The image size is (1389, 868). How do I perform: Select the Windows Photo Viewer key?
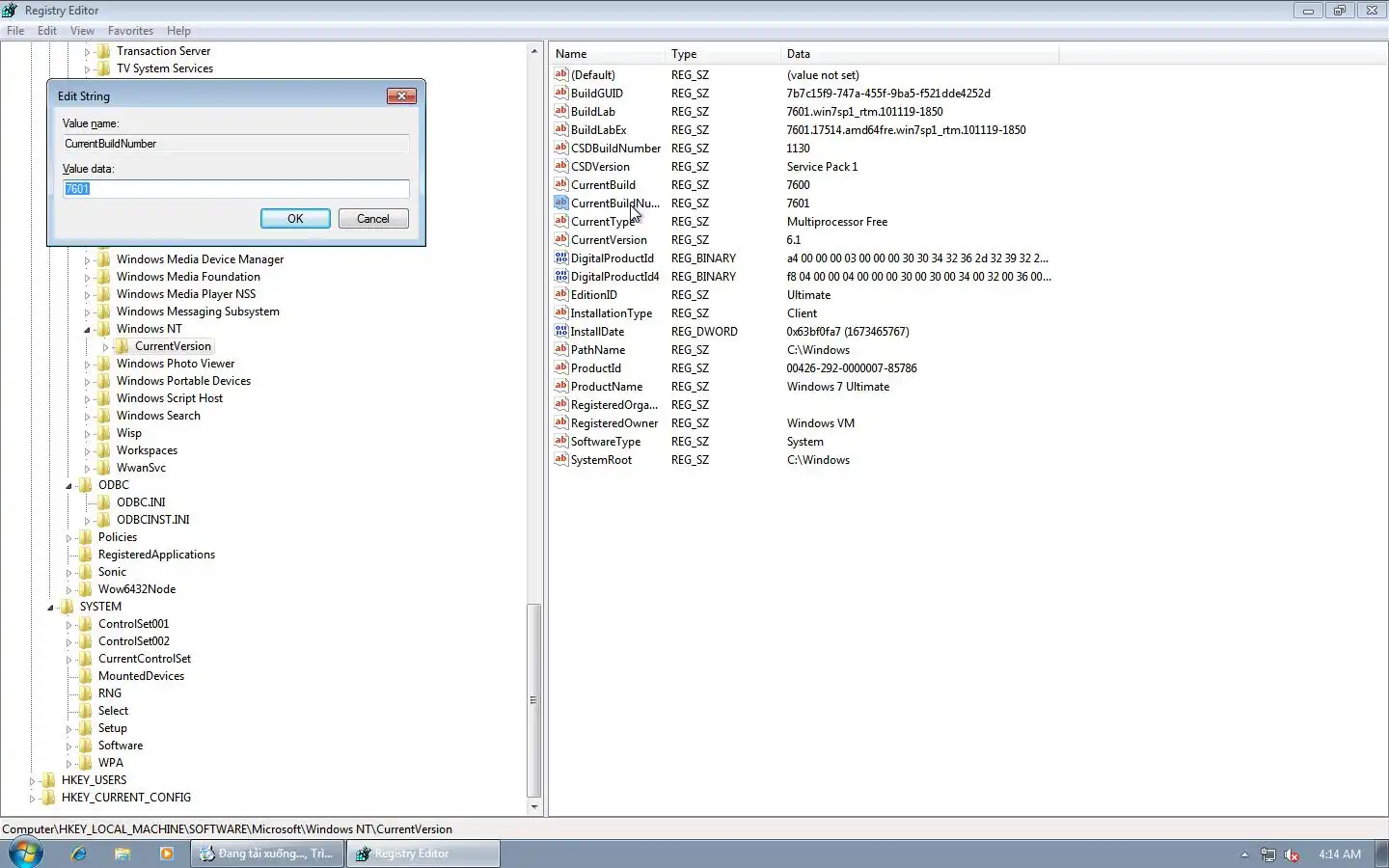(x=176, y=364)
